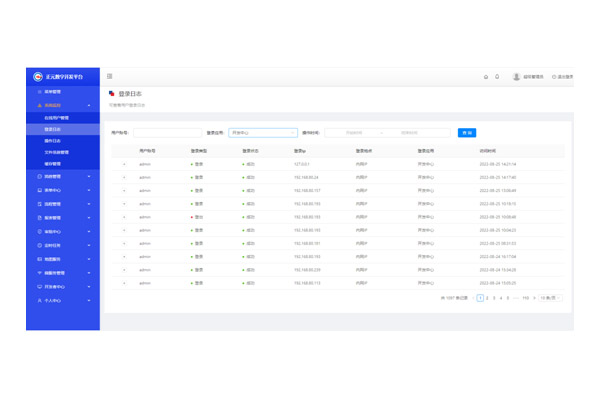The image size is (600, 399).
Task: Select the logout link at the top right
Action: point(562,77)
